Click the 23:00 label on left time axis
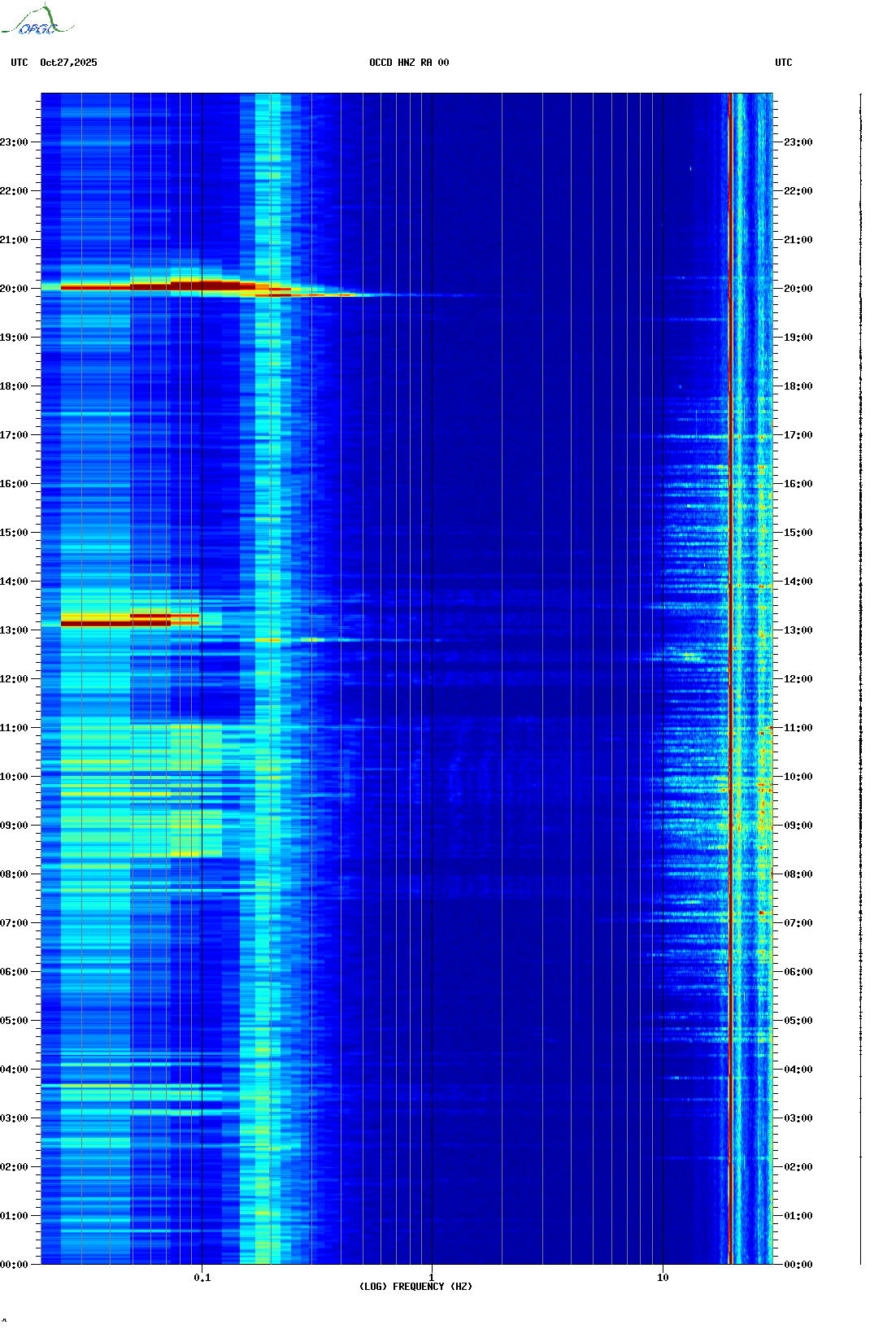Screen dimensions: 896x1329 [x=14, y=142]
